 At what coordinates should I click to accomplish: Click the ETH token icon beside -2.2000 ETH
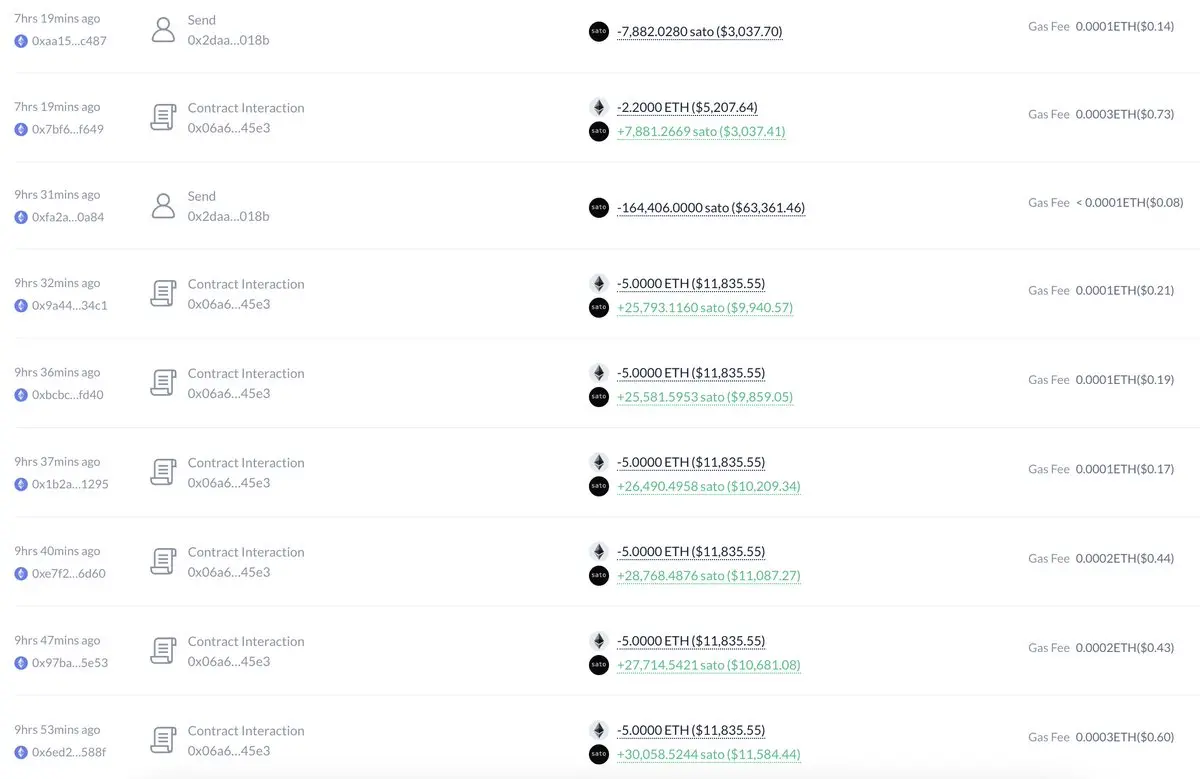pos(599,107)
